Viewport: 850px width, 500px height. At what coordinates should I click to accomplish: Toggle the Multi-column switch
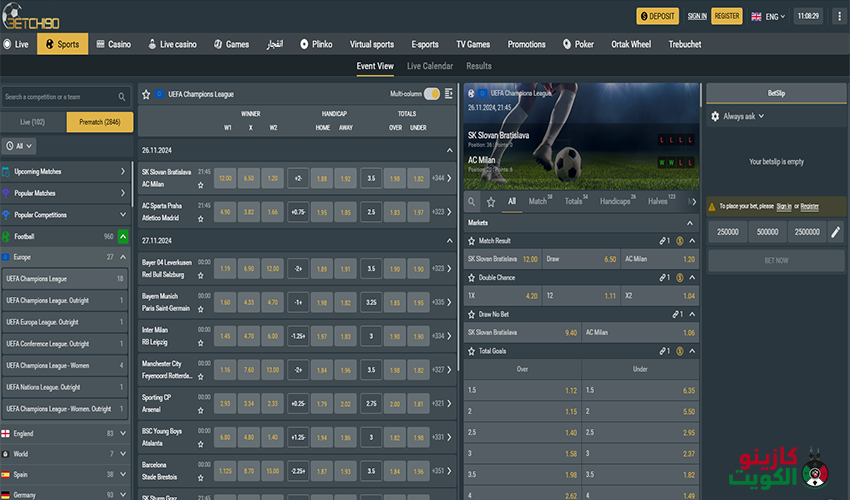tap(431, 94)
